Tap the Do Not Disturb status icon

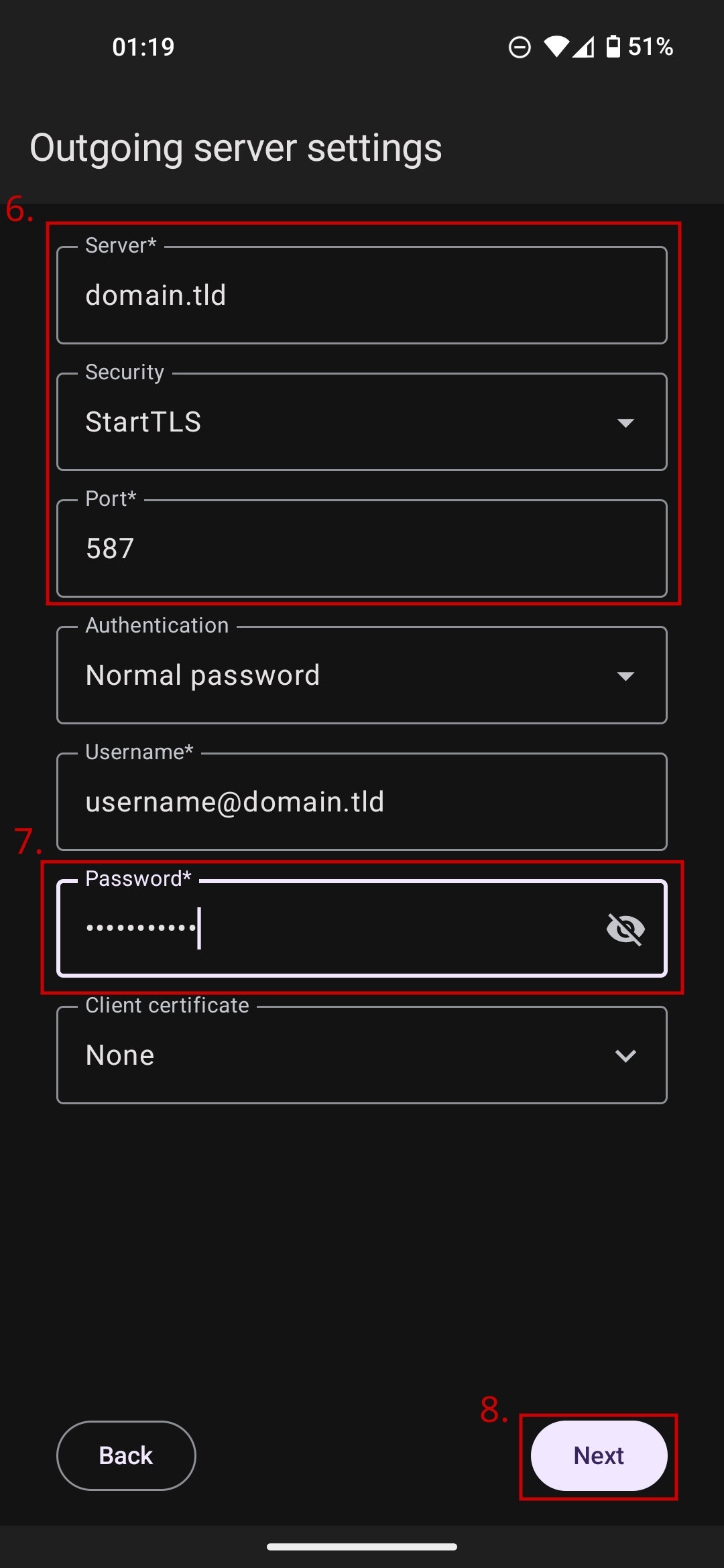tap(520, 48)
